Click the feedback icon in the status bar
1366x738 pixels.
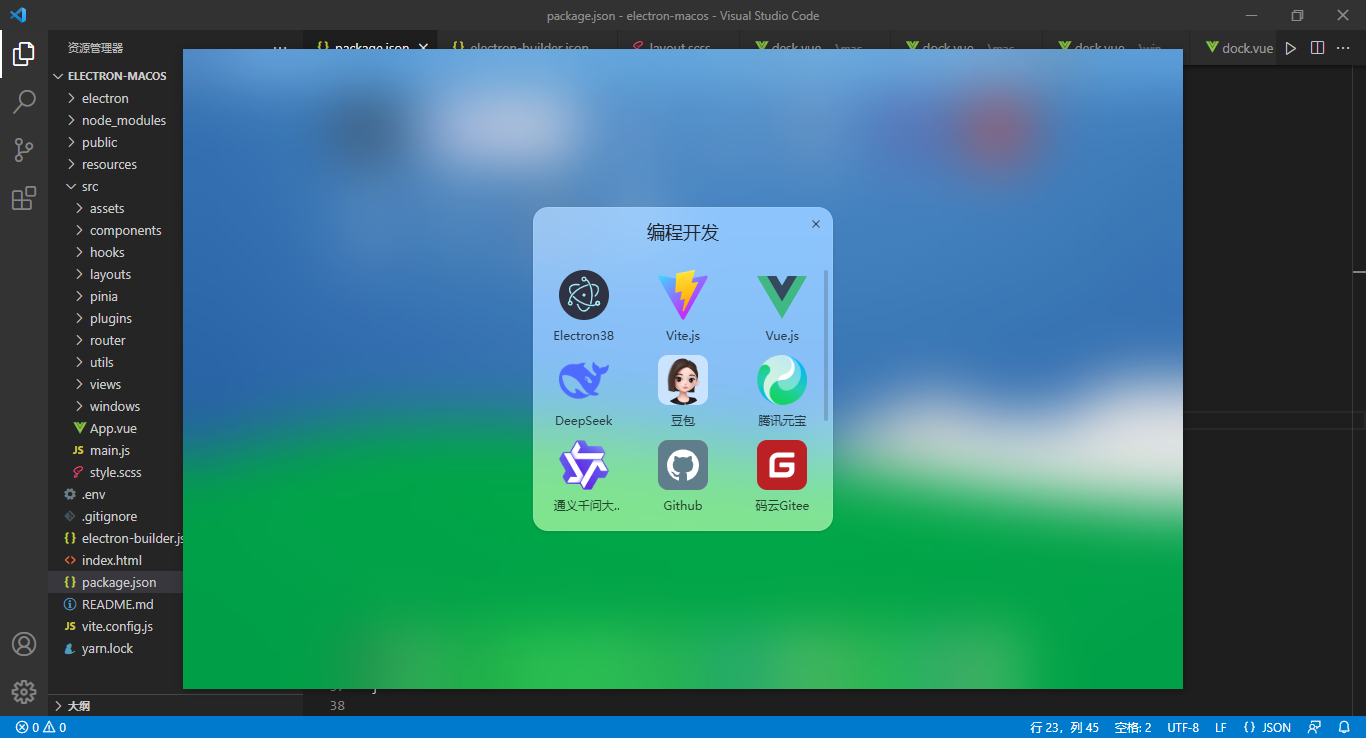[1315, 727]
